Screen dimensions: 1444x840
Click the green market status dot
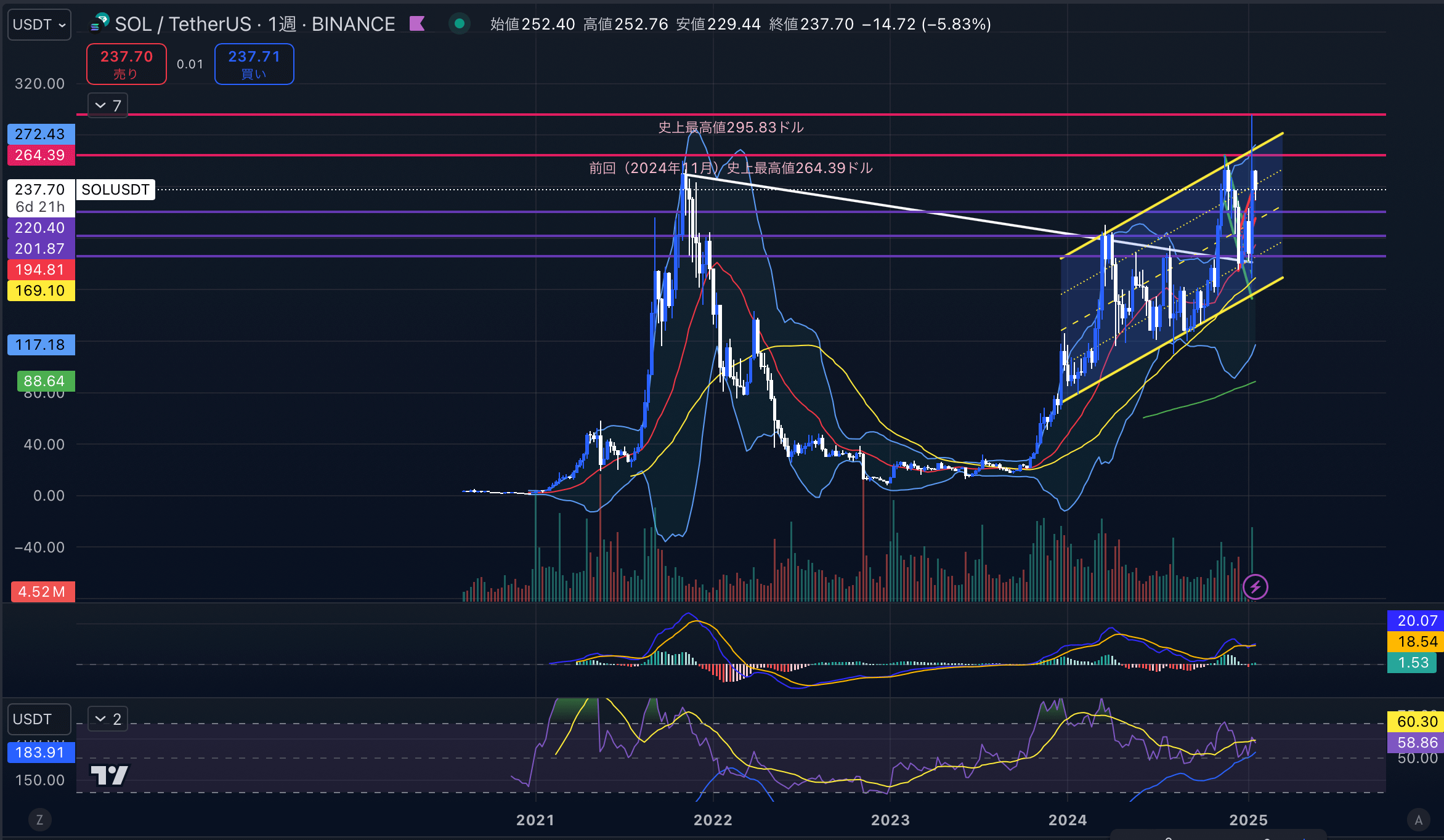tap(459, 24)
